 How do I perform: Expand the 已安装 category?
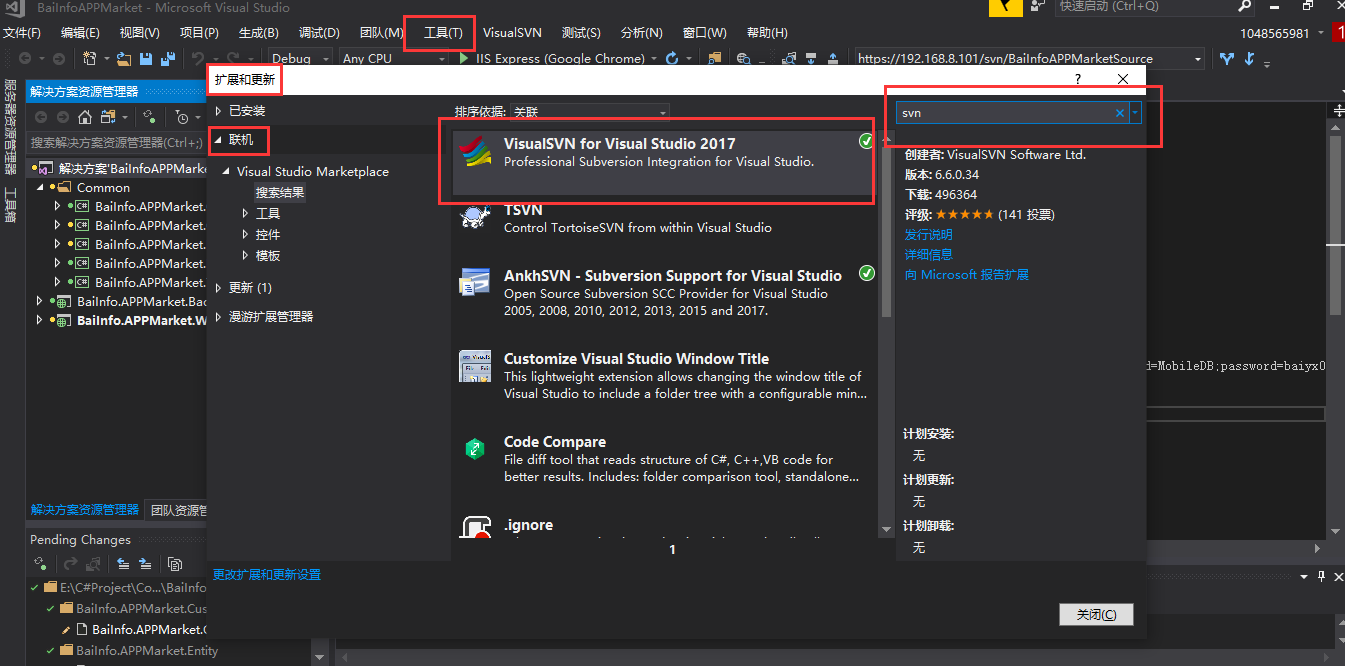click(x=218, y=111)
